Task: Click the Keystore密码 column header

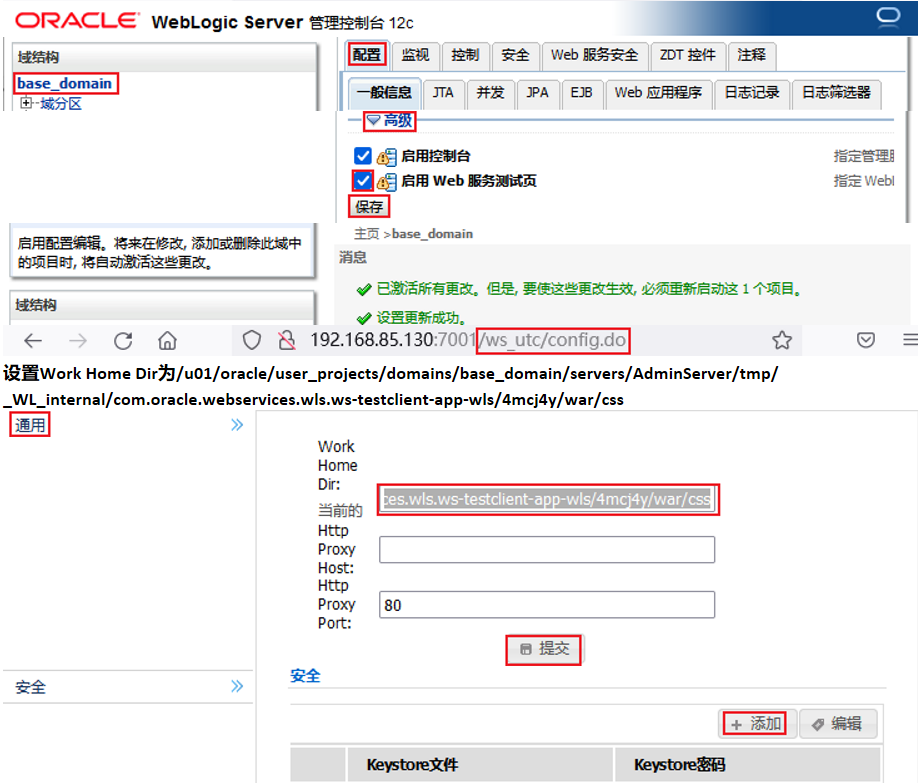Action: [748, 765]
